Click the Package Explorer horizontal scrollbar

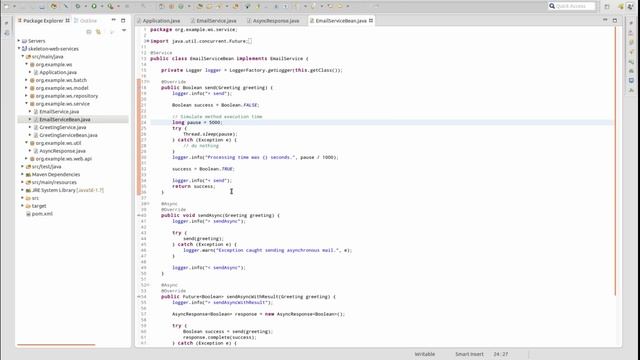[x=56, y=345]
